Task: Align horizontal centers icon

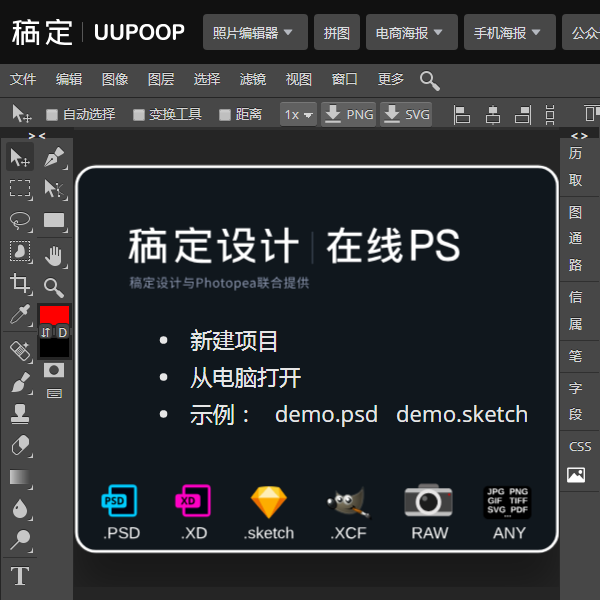Action: pyautogui.click(x=493, y=114)
